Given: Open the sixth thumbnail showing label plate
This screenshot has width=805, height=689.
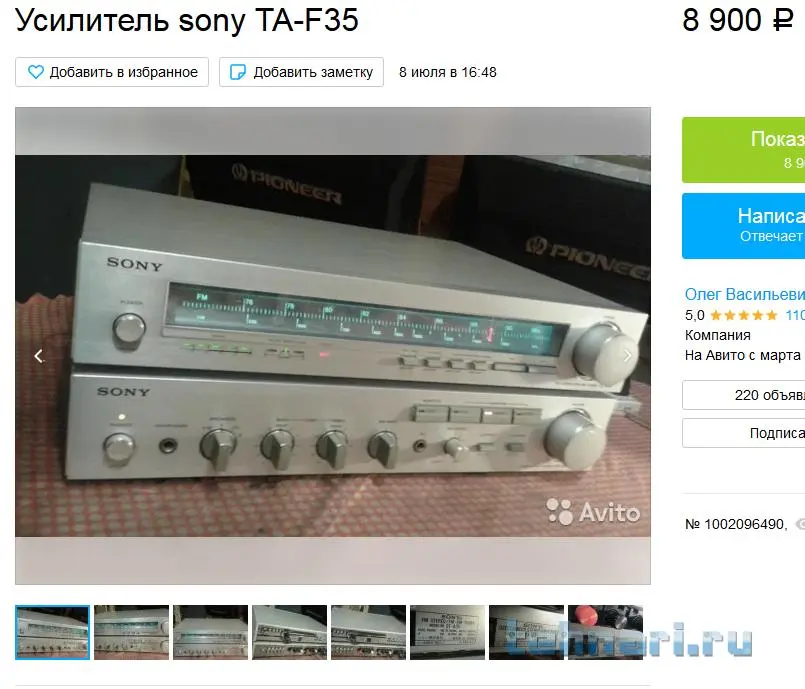Looking at the screenshot, I should 448,632.
